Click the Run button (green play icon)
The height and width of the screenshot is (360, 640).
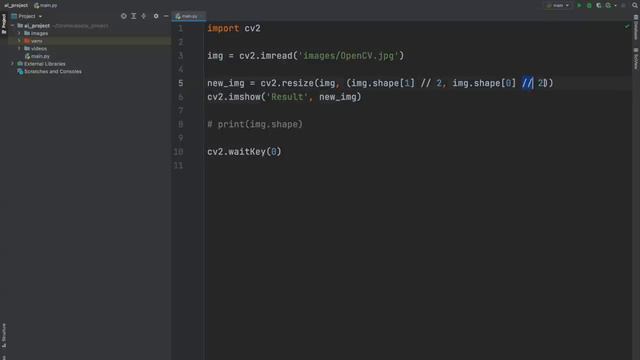click(x=579, y=5)
